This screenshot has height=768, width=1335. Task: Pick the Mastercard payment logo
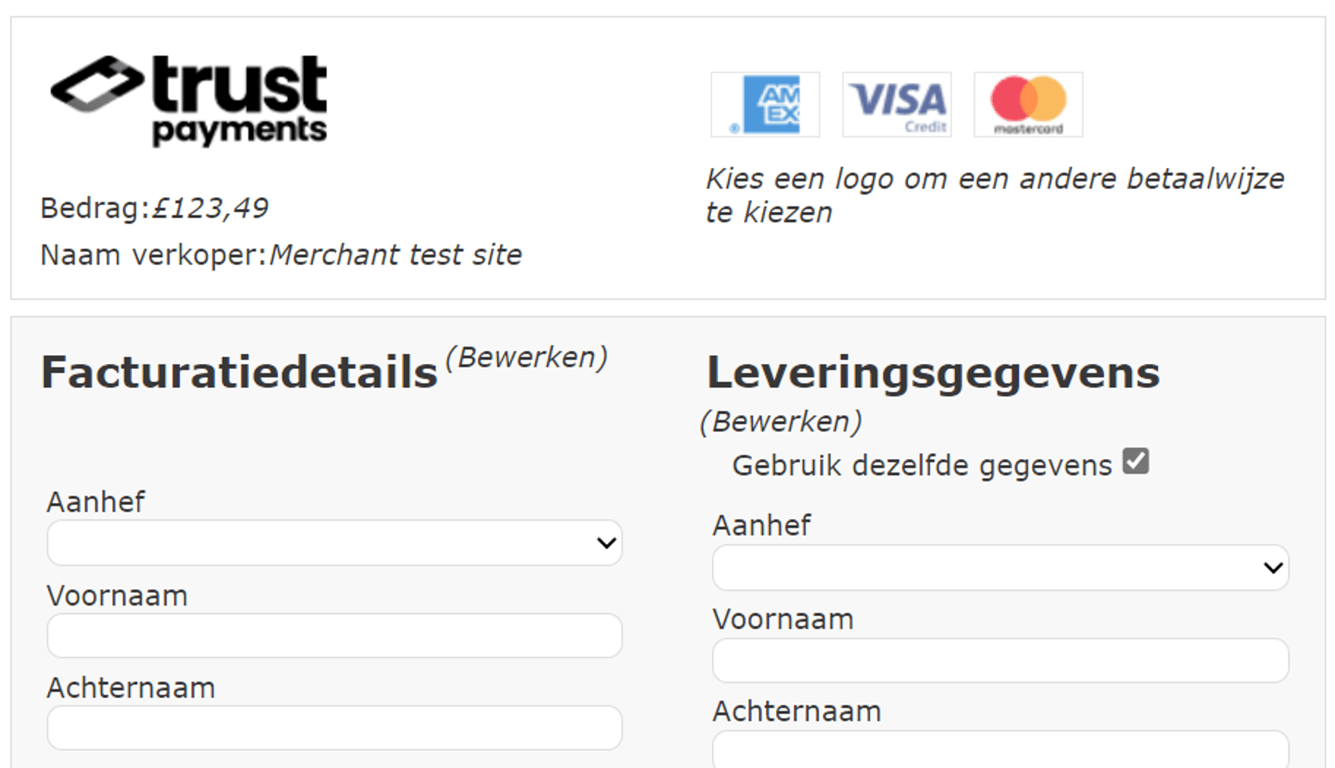1028,104
